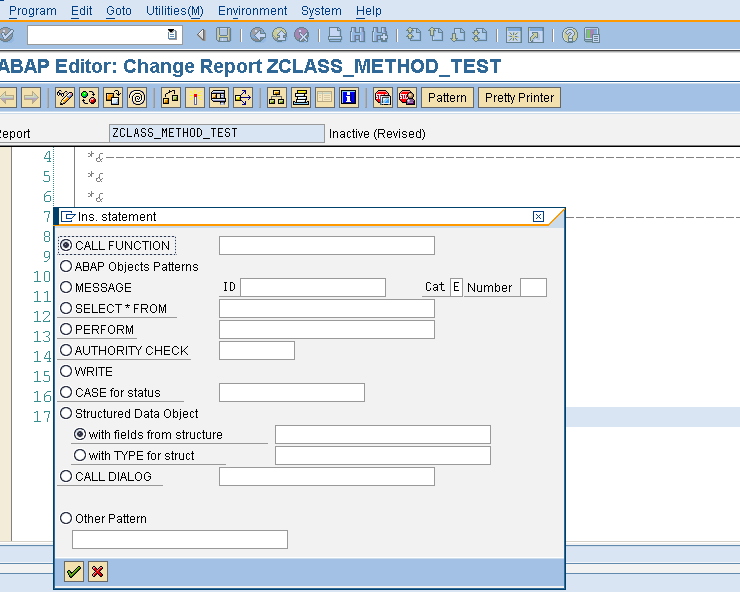Screen dimensions: 740x592
Task: Click the red Cancel icon in toolbar
Action: (302, 35)
